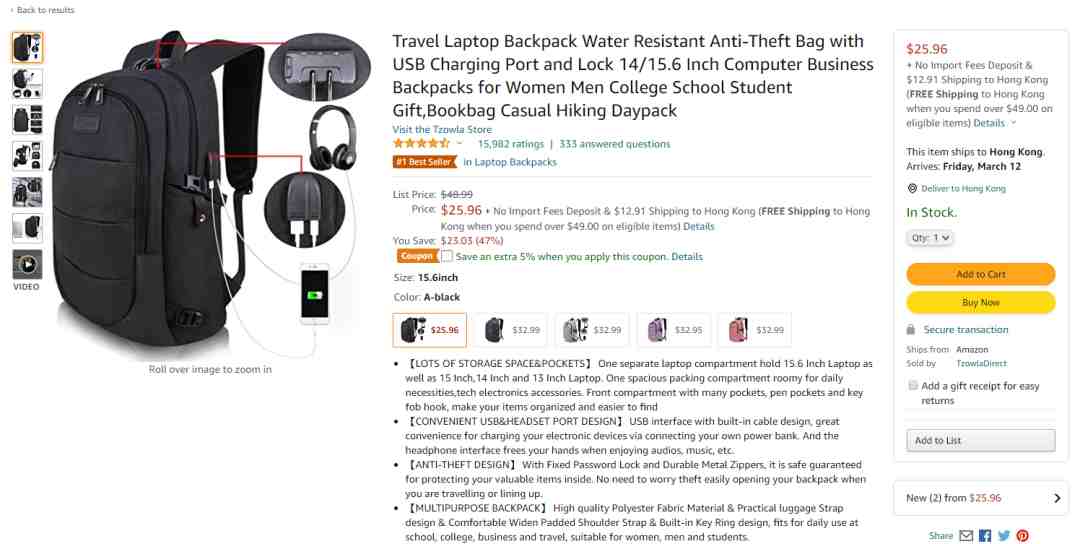Click the yellow Buy Now button
Viewport: 1080px width, 544px height.
pyautogui.click(x=981, y=302)
